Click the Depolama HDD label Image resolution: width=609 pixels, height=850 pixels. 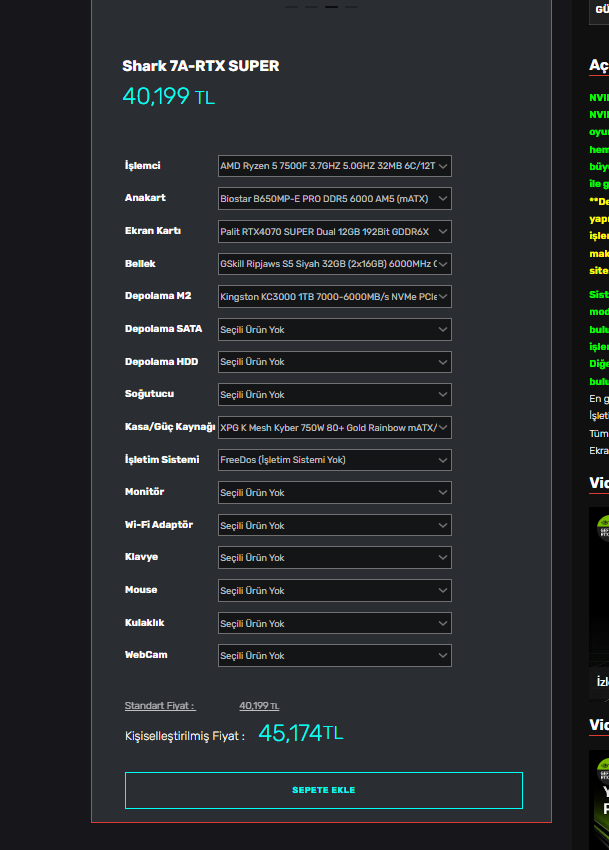coord(161,362)
